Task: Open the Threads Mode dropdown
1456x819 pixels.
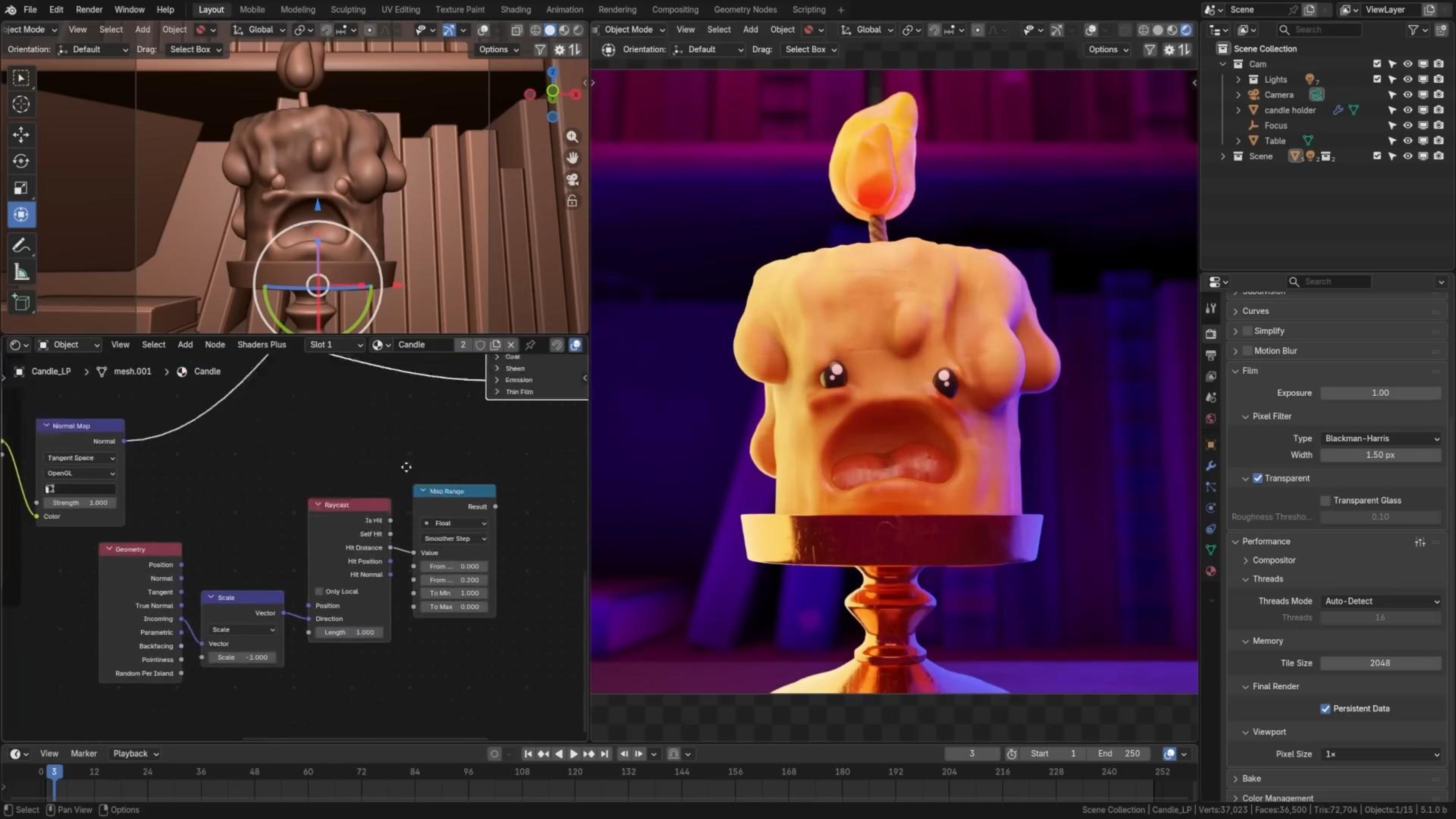Action: pos(1380,601)
